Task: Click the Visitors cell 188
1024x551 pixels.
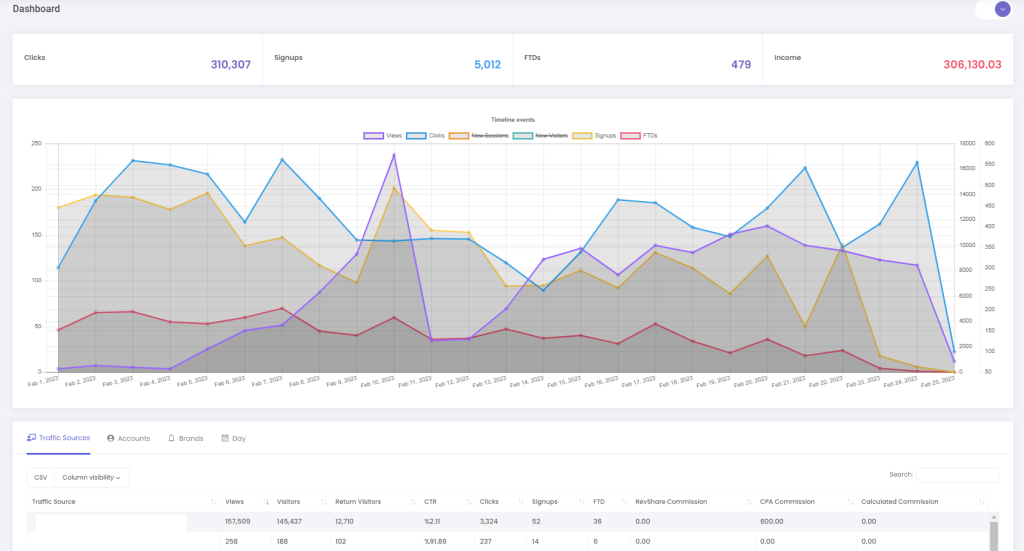Action: 282,541
